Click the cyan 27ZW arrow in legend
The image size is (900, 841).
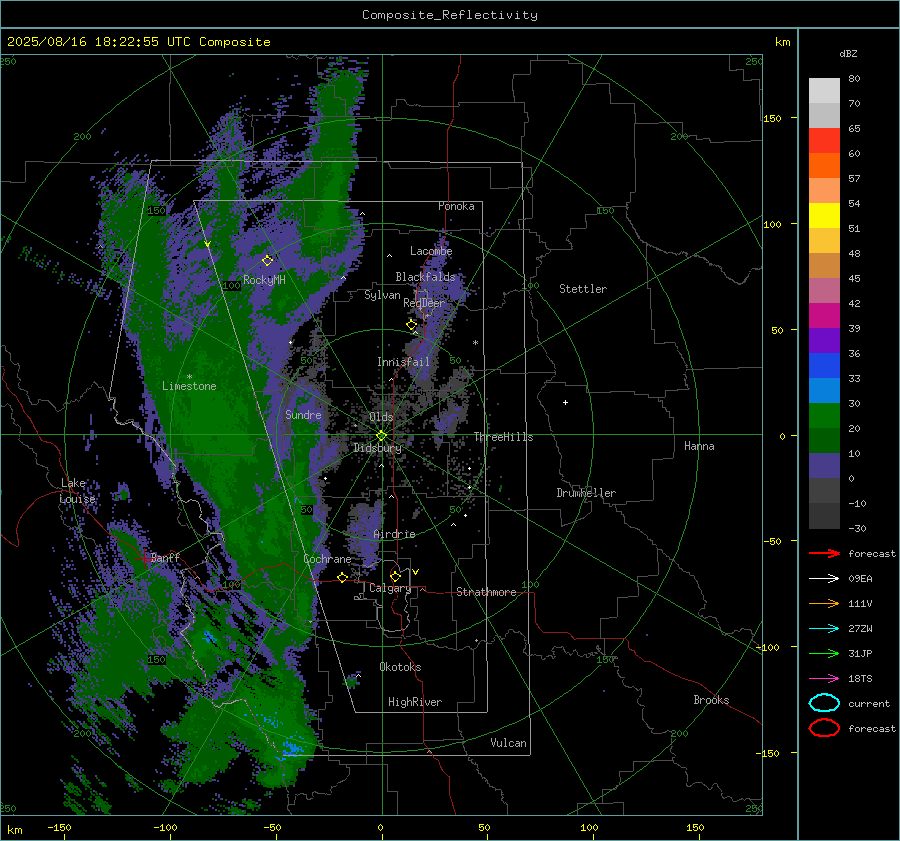(824, 629)
